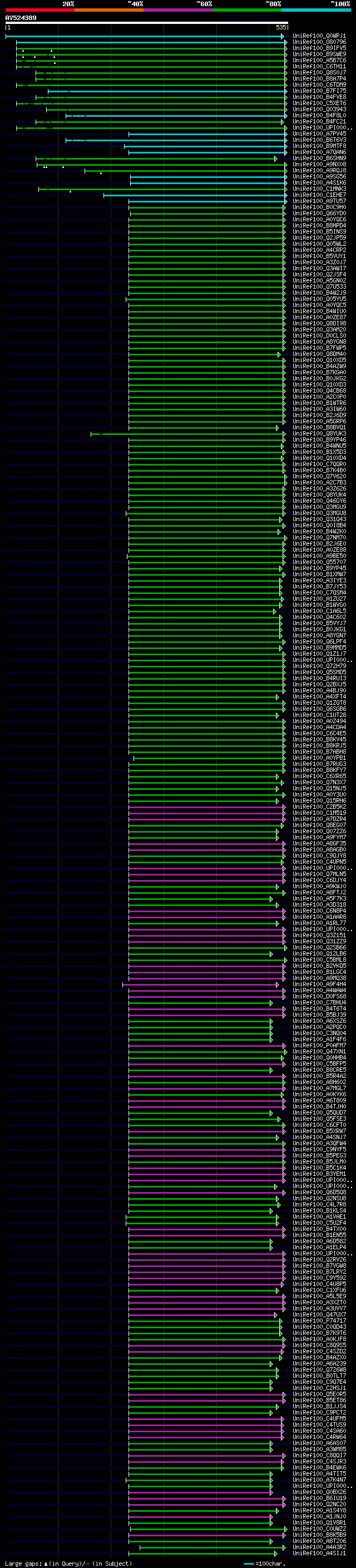The height and width of the screenshot is (1568, 356).
Task: Select hit UniRef100_A9SG56
Action: (319, 177)
